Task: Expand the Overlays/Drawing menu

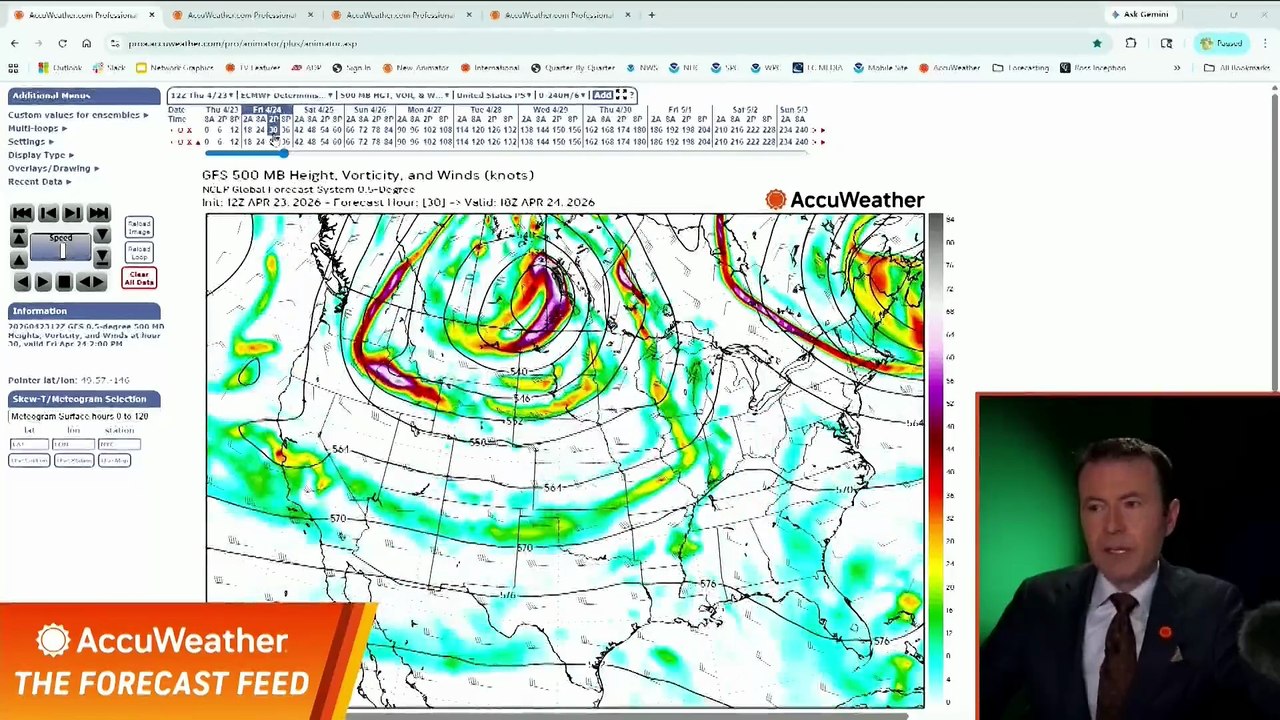Action: [53, 168]
